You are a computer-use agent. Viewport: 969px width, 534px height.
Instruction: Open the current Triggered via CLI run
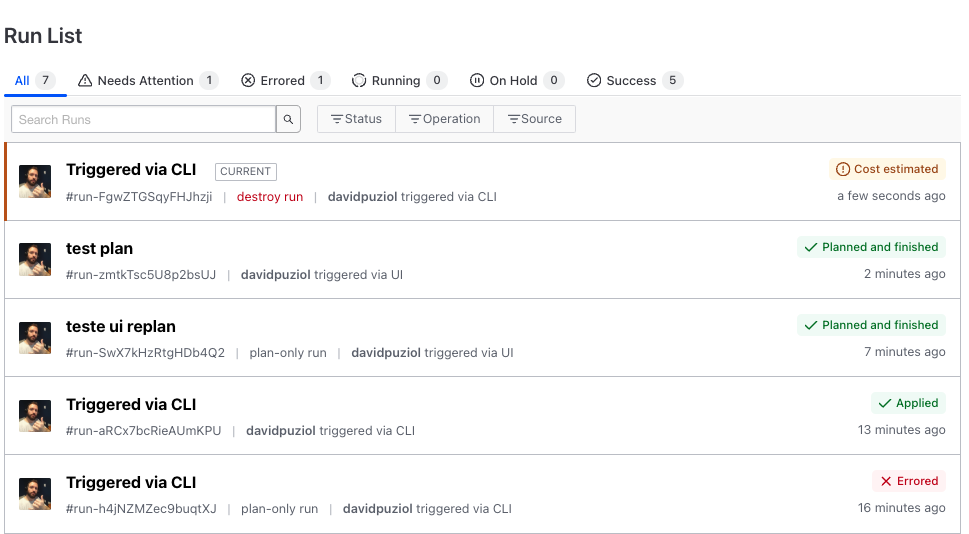point(131,170)
